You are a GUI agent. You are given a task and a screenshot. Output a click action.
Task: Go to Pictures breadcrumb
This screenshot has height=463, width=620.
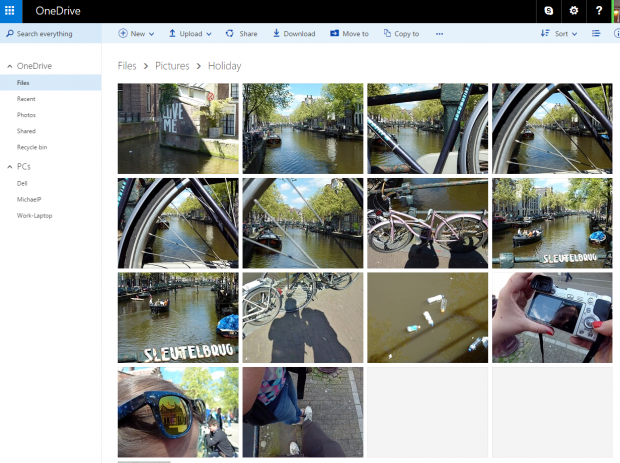pos(172,66)
